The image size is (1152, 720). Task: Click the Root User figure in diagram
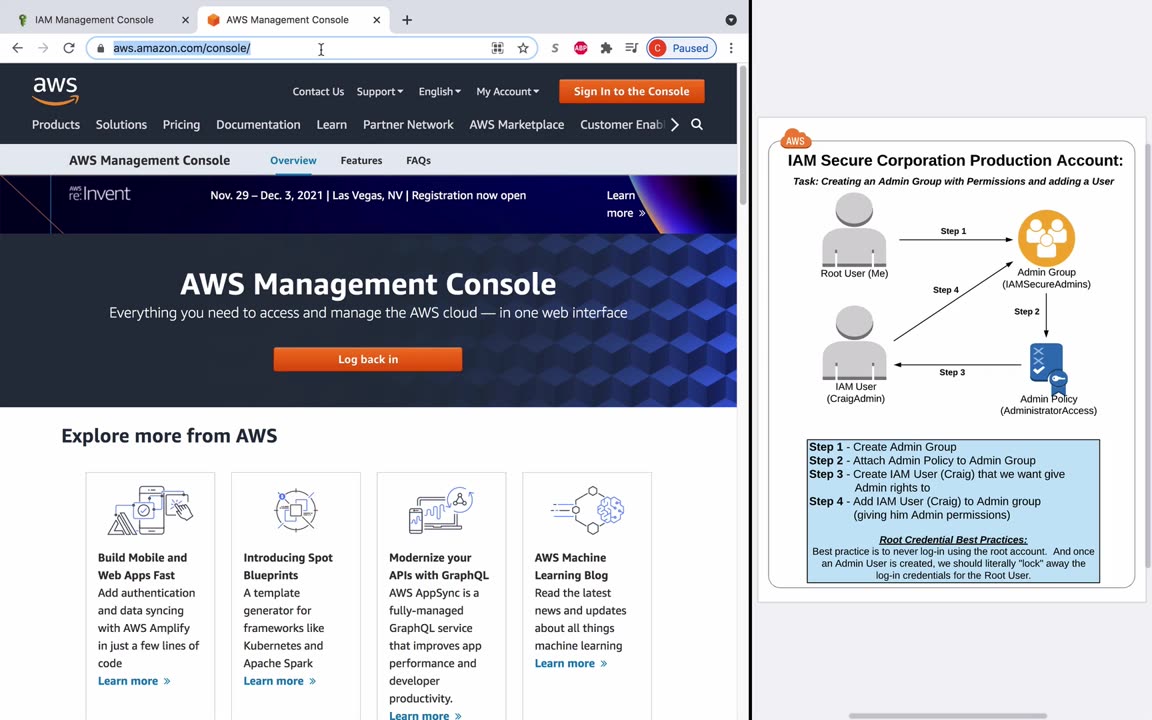pyautogui.click(x=854, y=230)
